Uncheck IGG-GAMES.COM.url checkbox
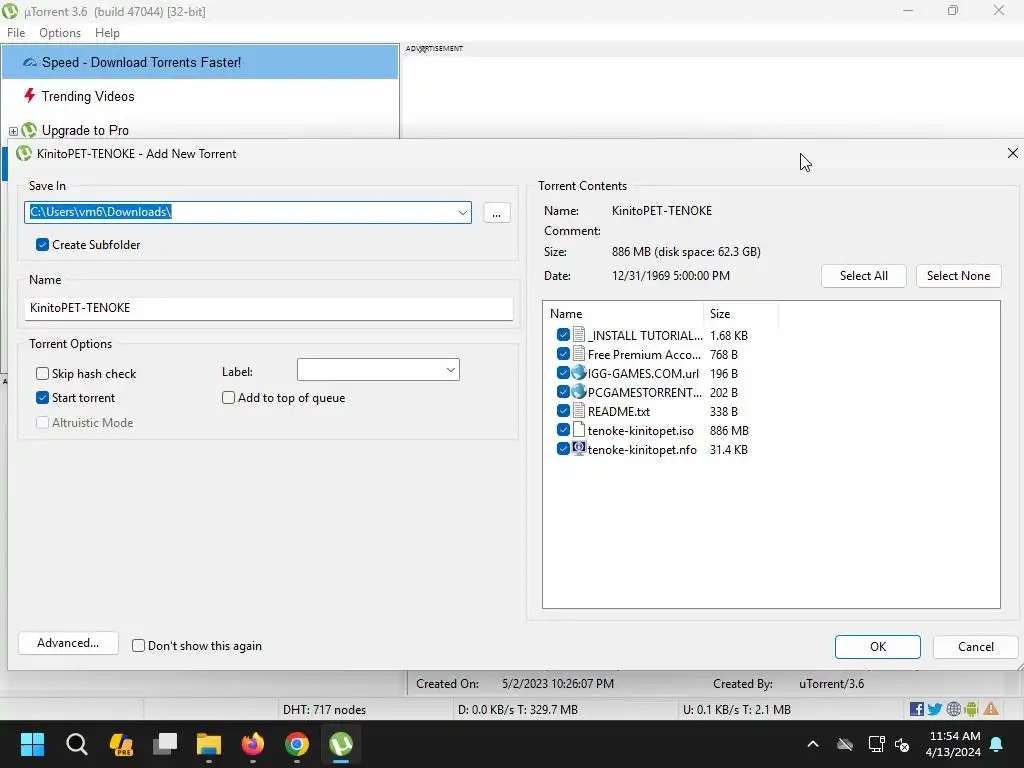This screenshot has width=1024, height=768. click(x=563, y=373)
